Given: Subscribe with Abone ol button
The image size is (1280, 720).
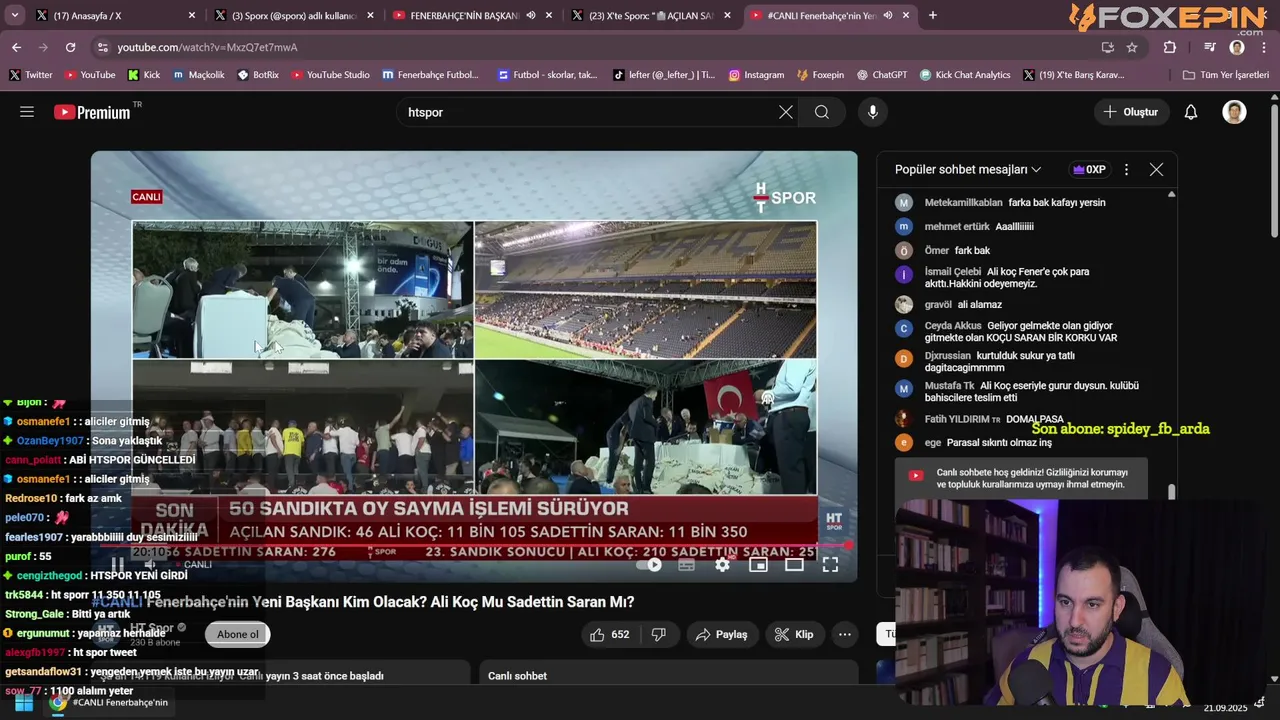Looking at the screenshot, I should [x=238, y=634].
